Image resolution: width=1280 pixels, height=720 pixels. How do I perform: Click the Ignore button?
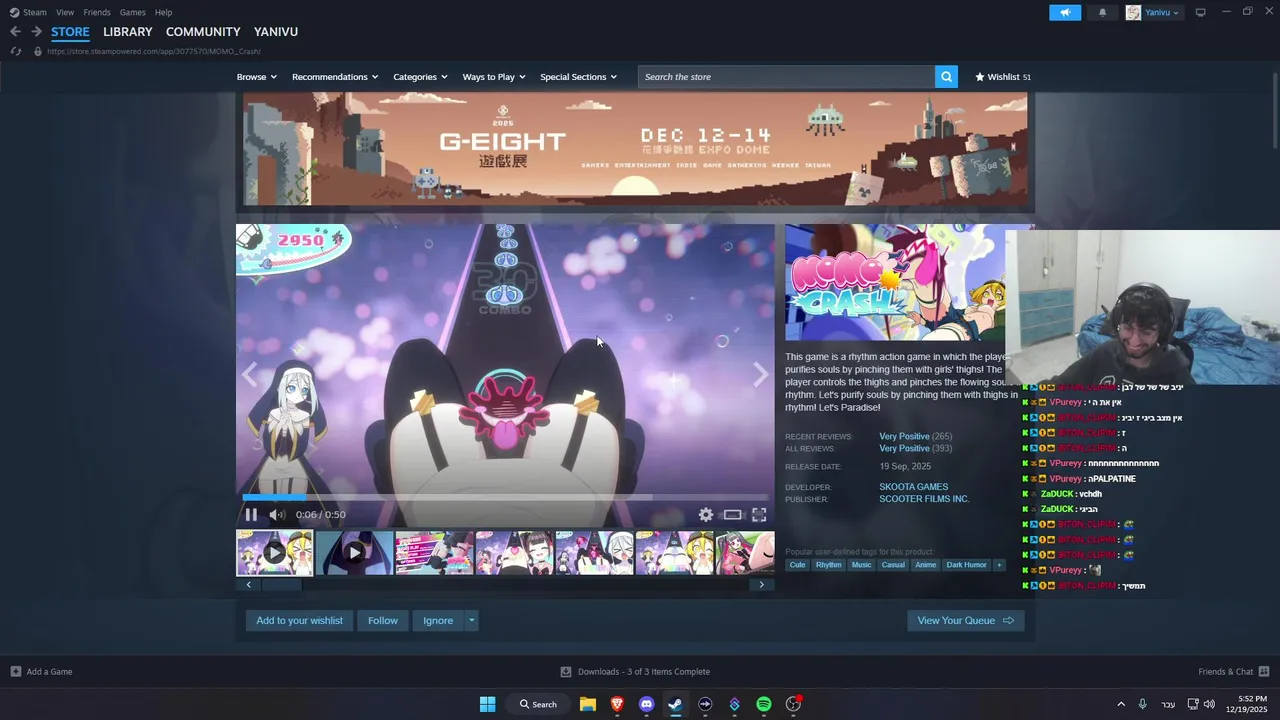(438, 621)
